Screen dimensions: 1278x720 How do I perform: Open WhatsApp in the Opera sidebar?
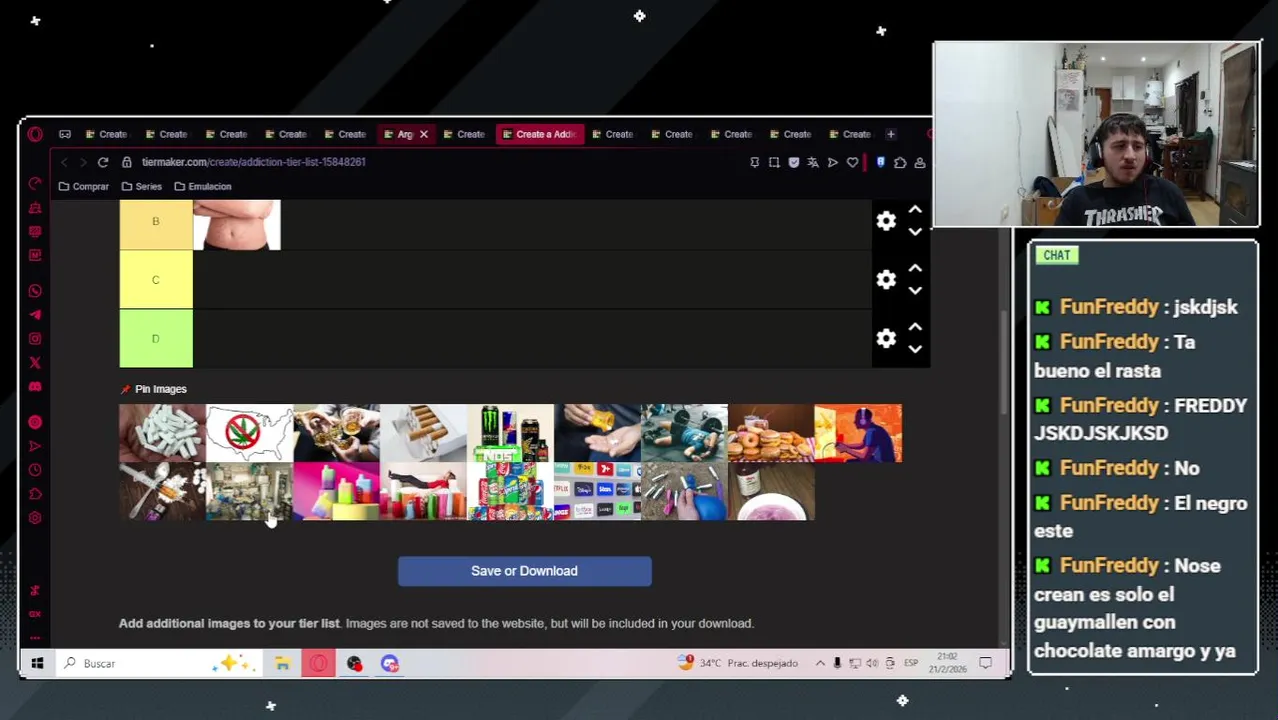35,291
